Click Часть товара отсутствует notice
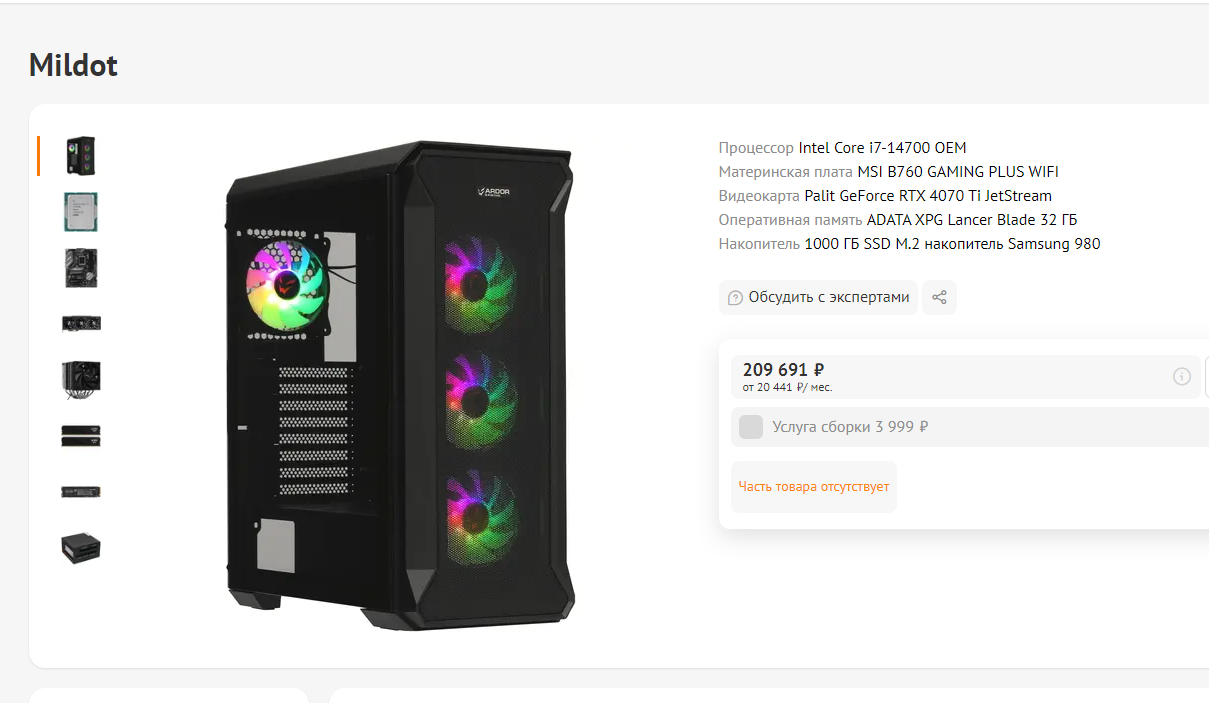1209x703 pixels. [x=814, y=487]
